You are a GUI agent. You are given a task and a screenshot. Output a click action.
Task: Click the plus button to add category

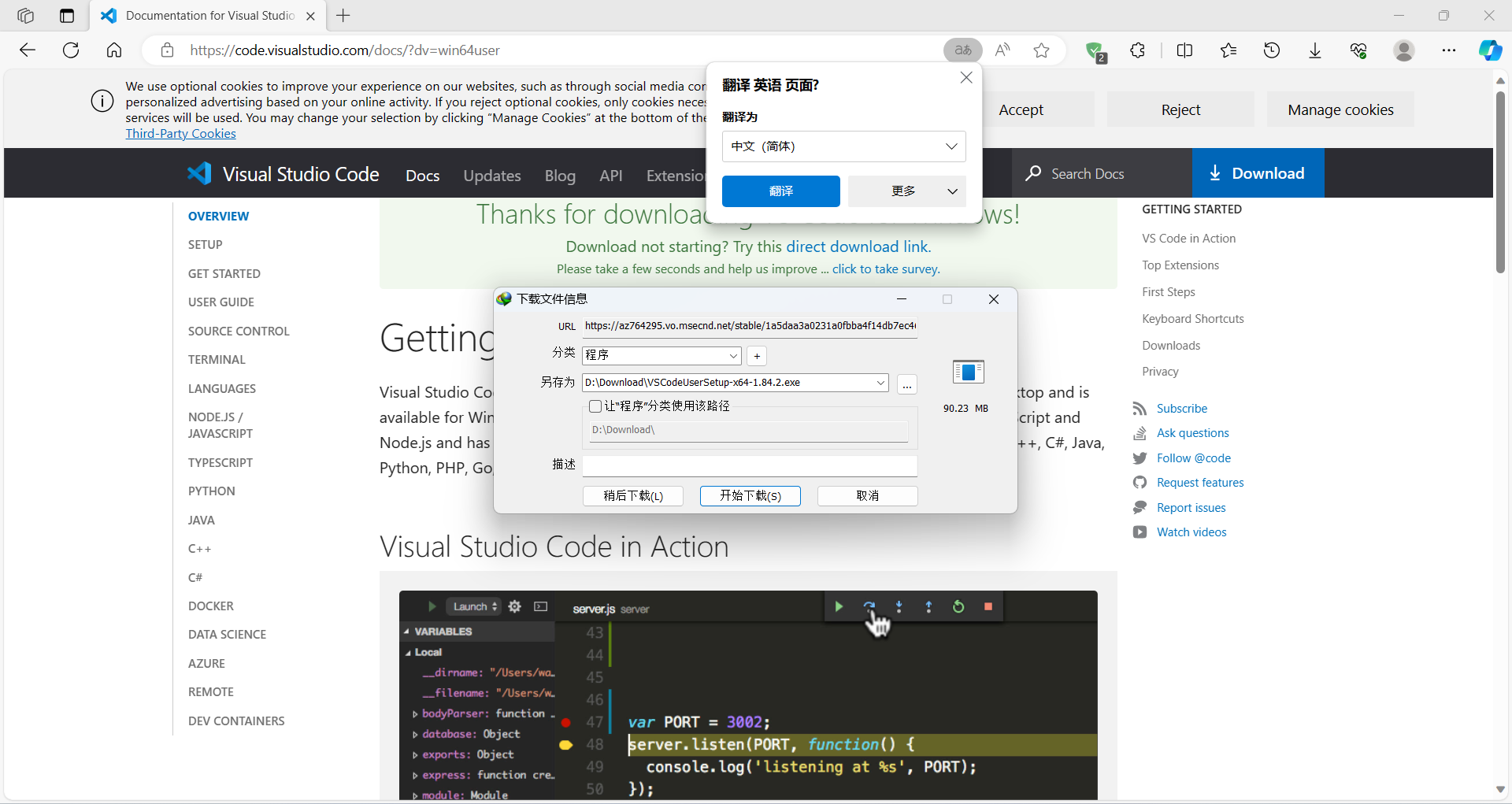coord(757,356)
